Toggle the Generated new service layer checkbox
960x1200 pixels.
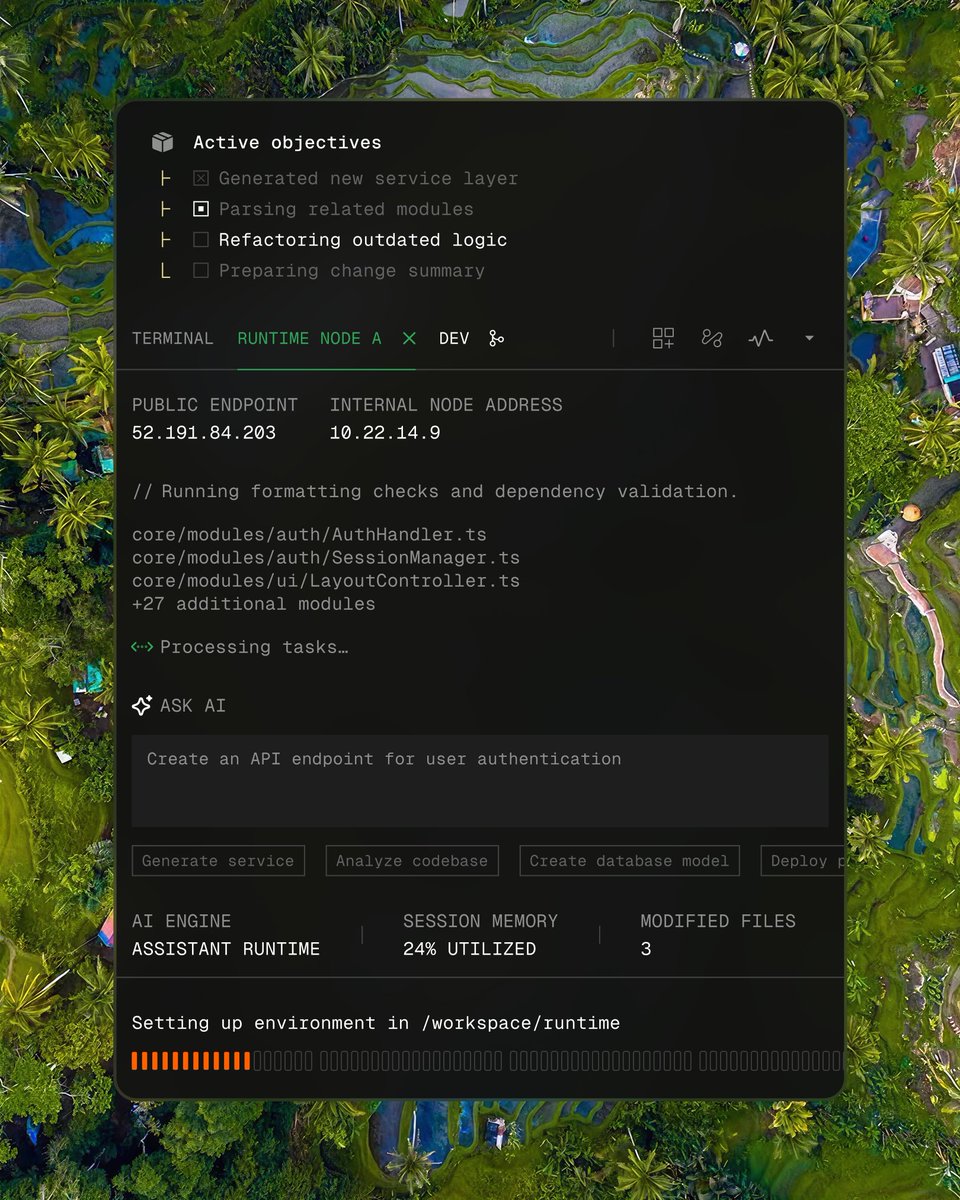pyautogui.click(x=201, y=178)
